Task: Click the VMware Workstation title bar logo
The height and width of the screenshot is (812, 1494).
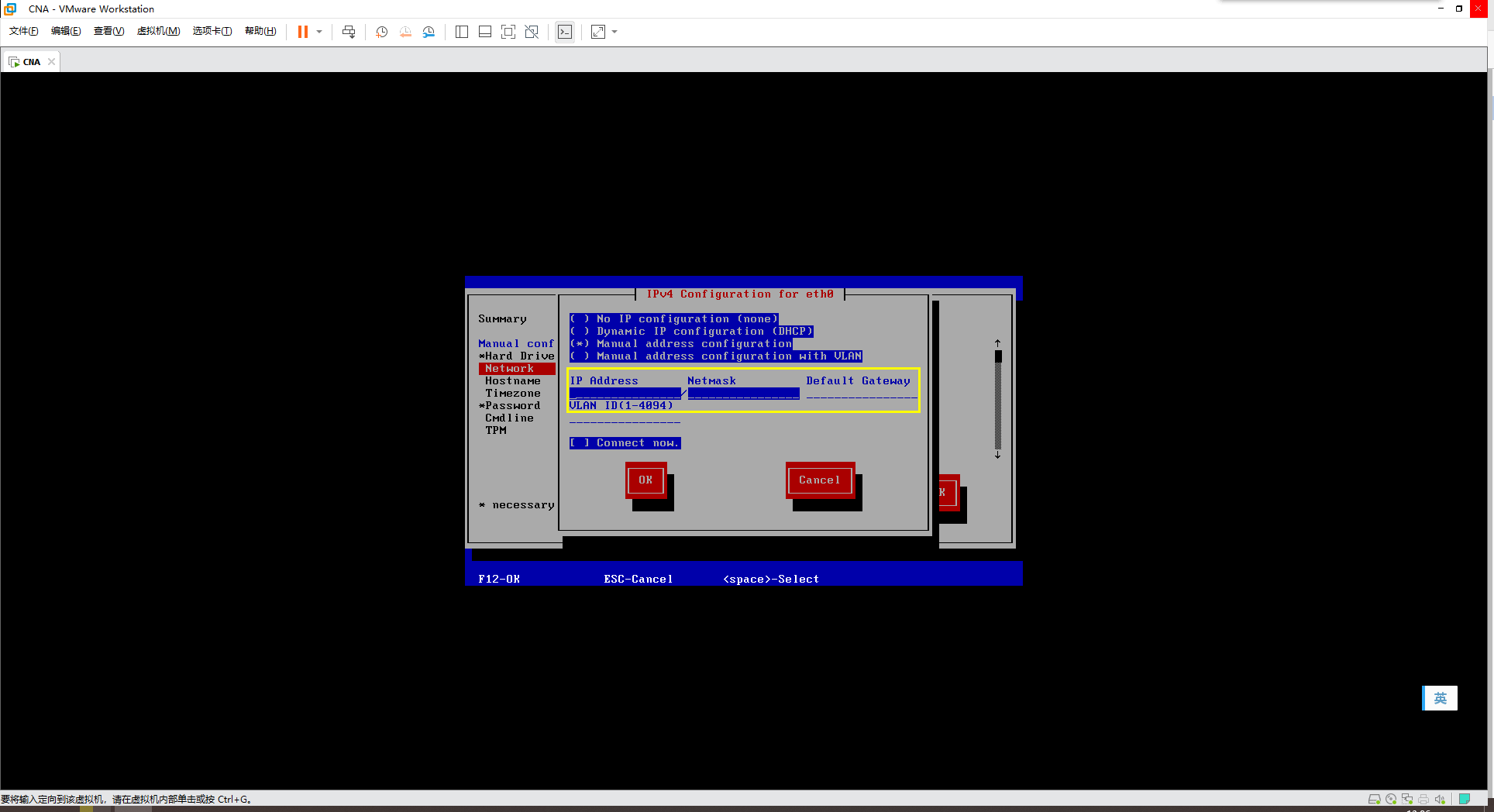Action: pyautogui.click(x=10, y=9)
